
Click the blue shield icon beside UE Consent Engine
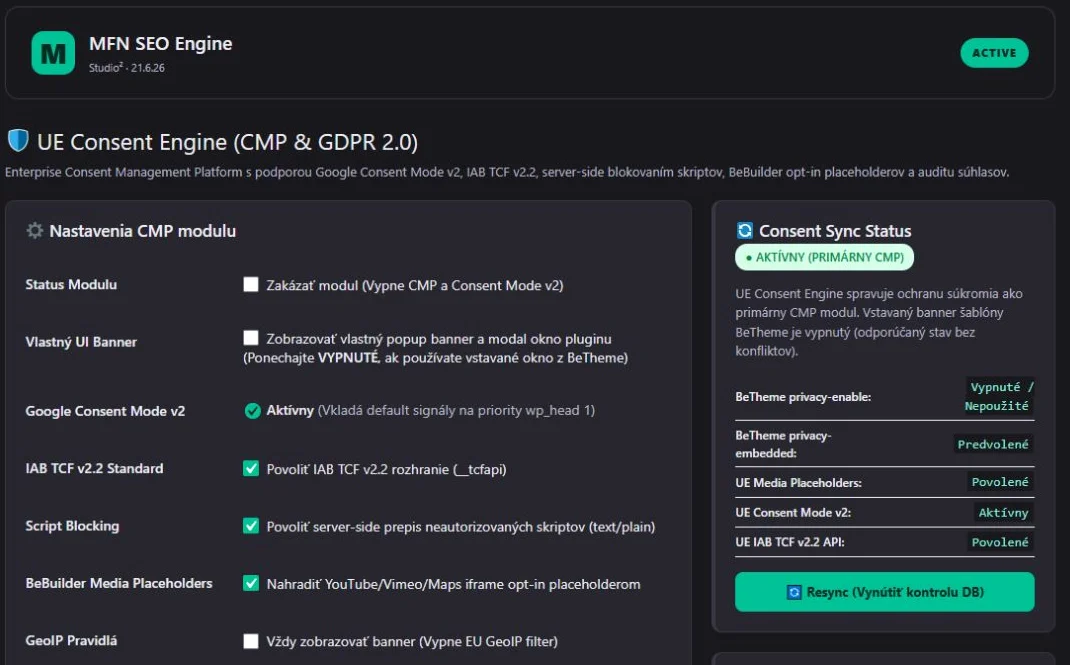point(18,141)
